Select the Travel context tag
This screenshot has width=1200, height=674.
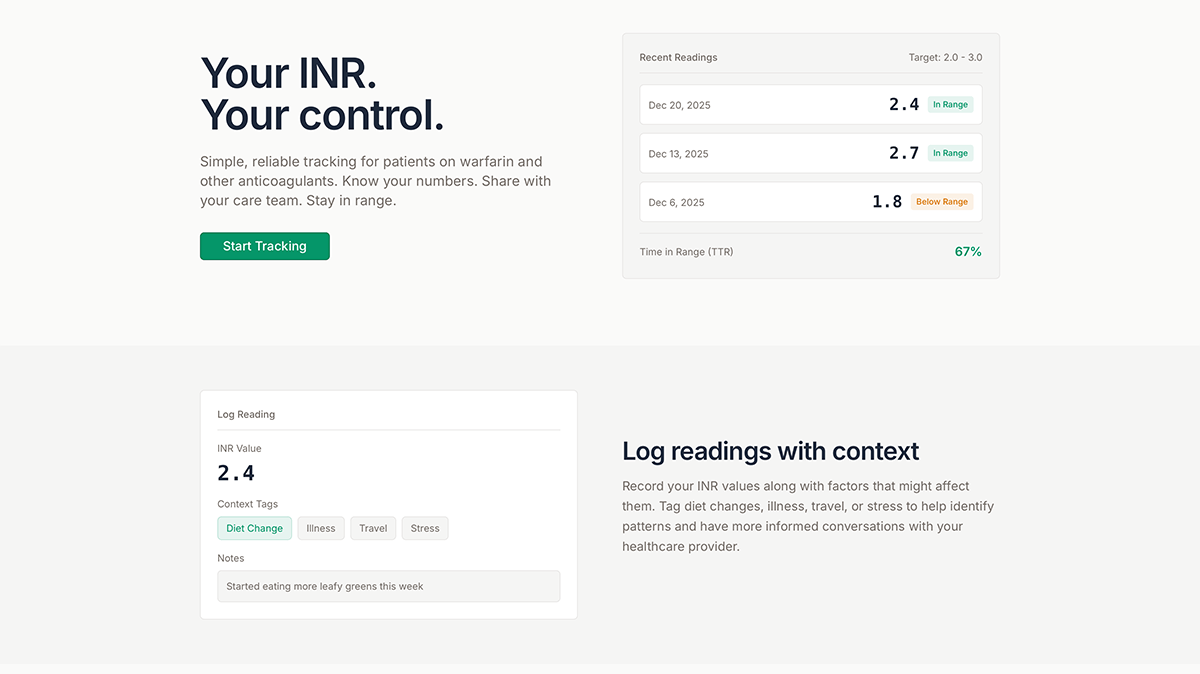click(x=373, y=528)
